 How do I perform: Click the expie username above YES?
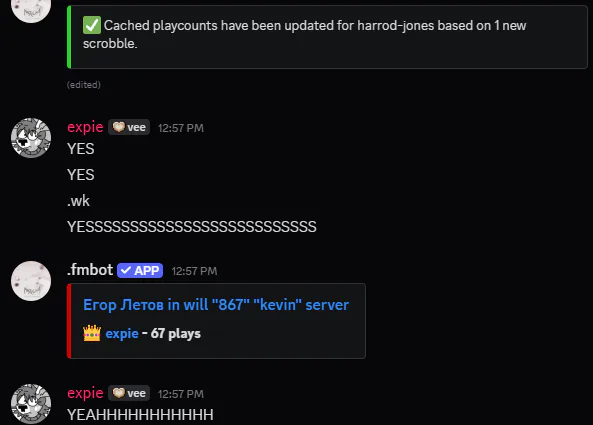coord(85,127)
